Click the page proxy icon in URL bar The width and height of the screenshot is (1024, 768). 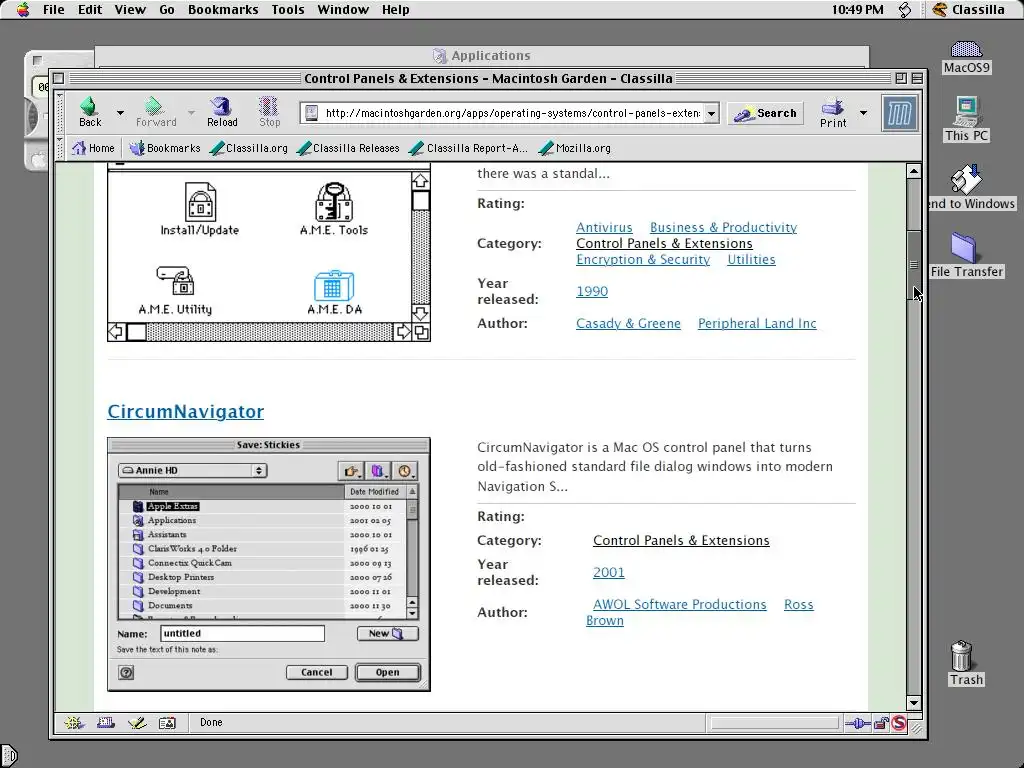point(312,113)
